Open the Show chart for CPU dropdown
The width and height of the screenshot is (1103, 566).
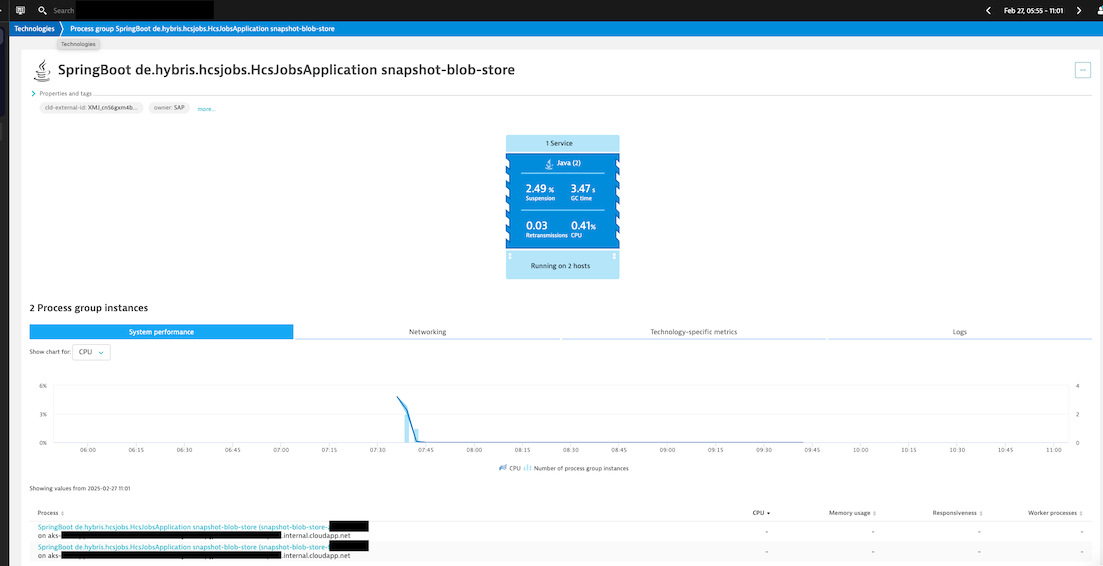coord(91,352)
